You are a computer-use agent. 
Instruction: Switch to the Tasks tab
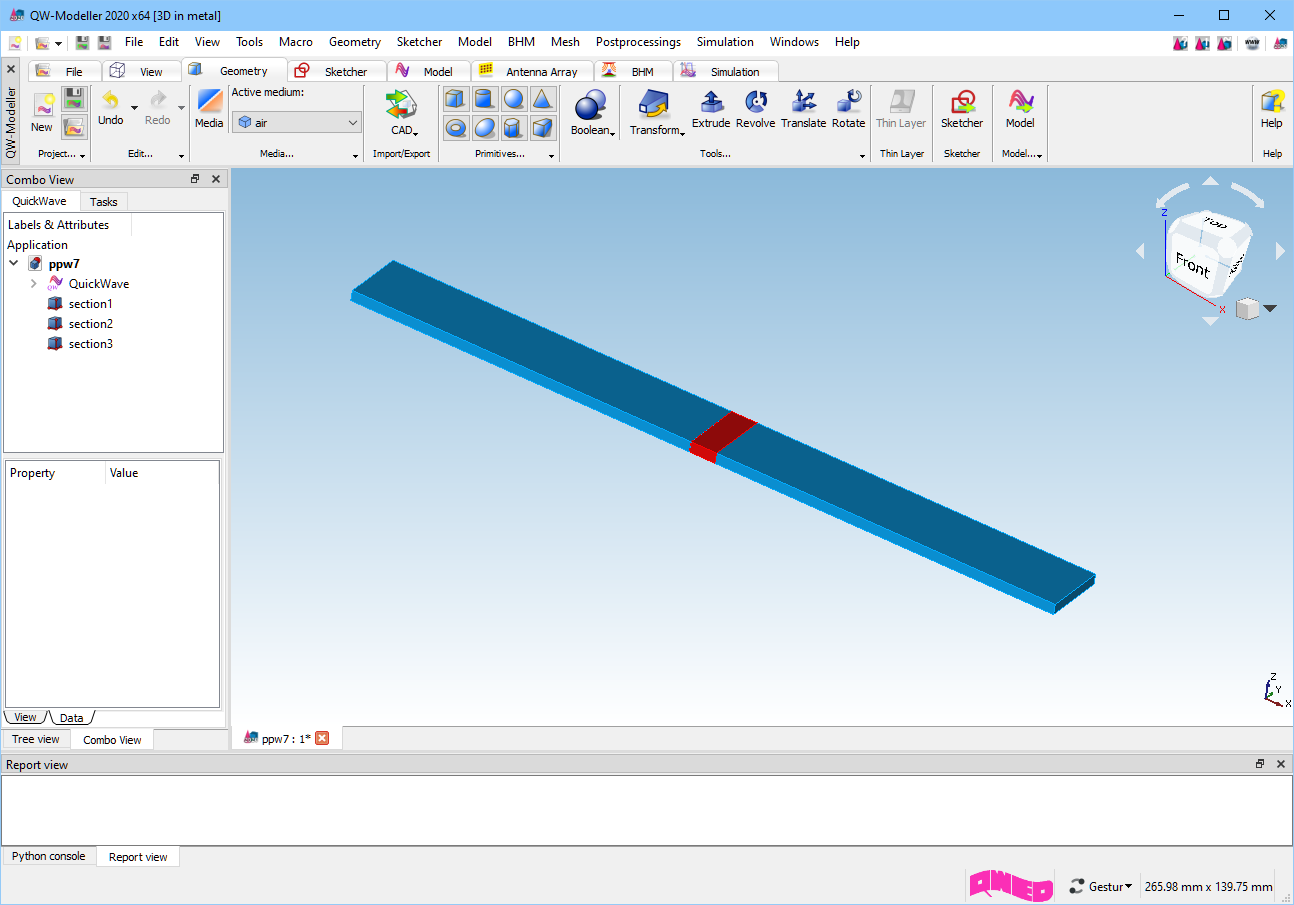coord(104,202)
